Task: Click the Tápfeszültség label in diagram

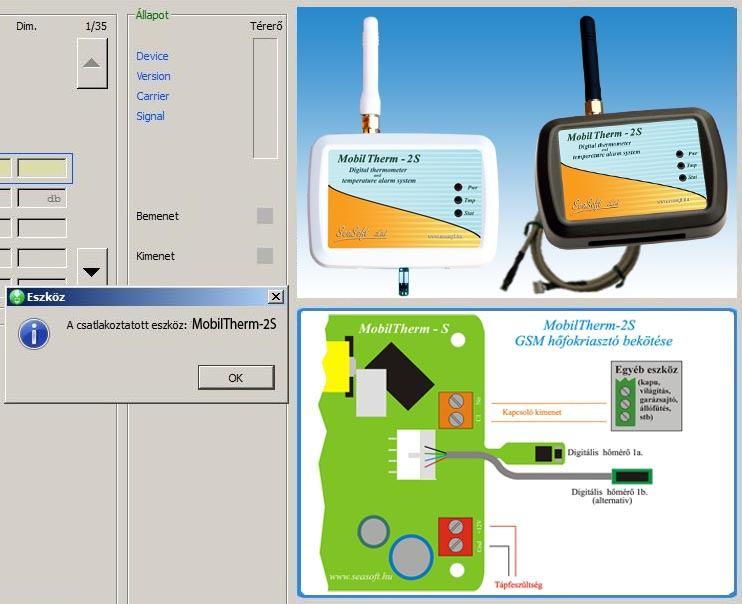Action: [518, 585]
